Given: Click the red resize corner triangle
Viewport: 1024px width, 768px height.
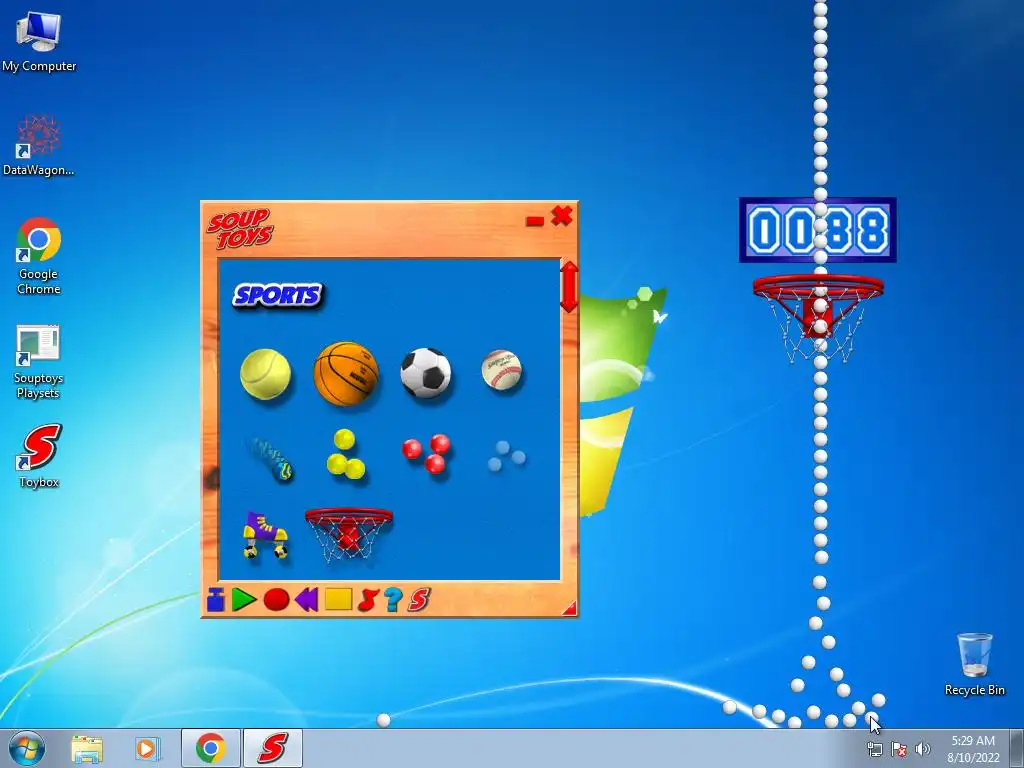Looking at the screenshot, I should pyautogui.click(x=569, y=608).
